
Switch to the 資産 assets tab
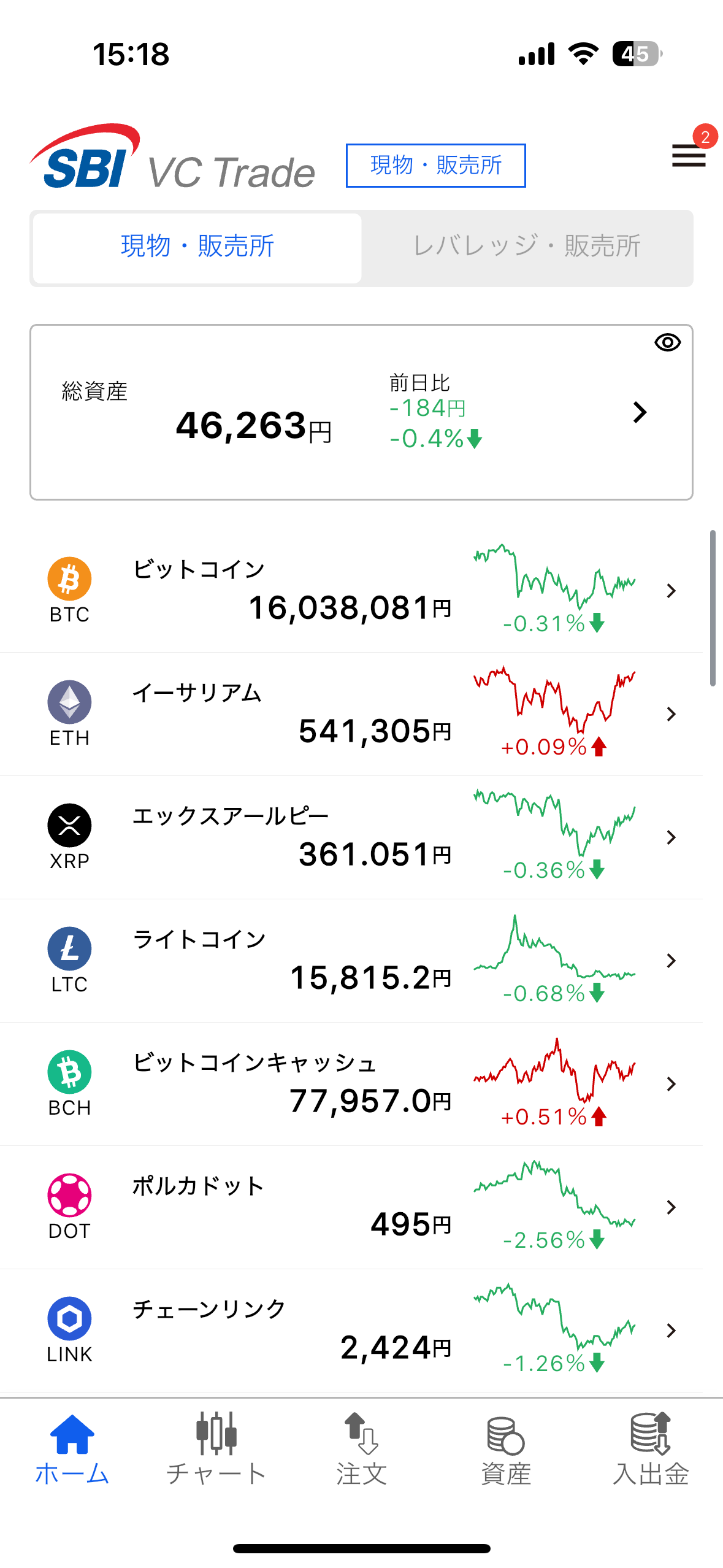coord(506,1449)
